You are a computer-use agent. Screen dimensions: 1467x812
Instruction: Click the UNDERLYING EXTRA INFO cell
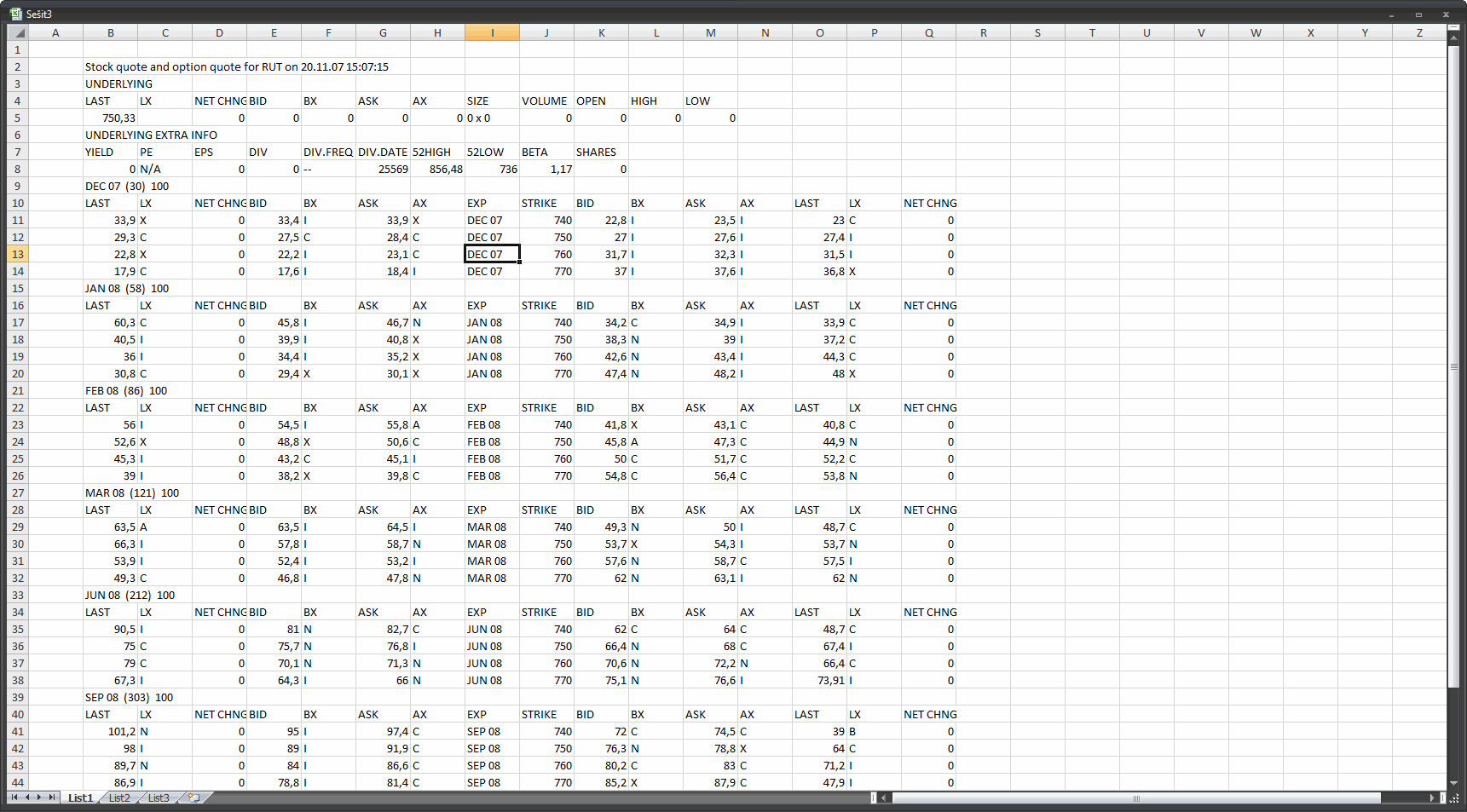(x=151, y=135)
